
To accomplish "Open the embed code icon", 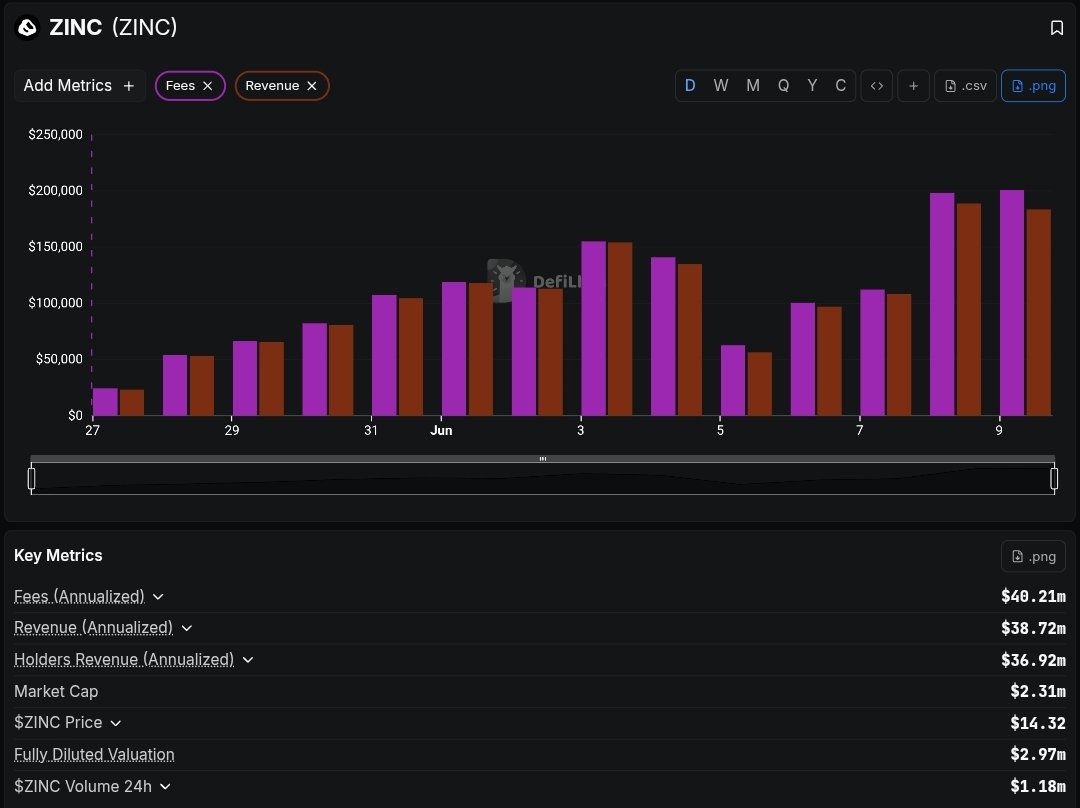I will [x=877, y=85].
